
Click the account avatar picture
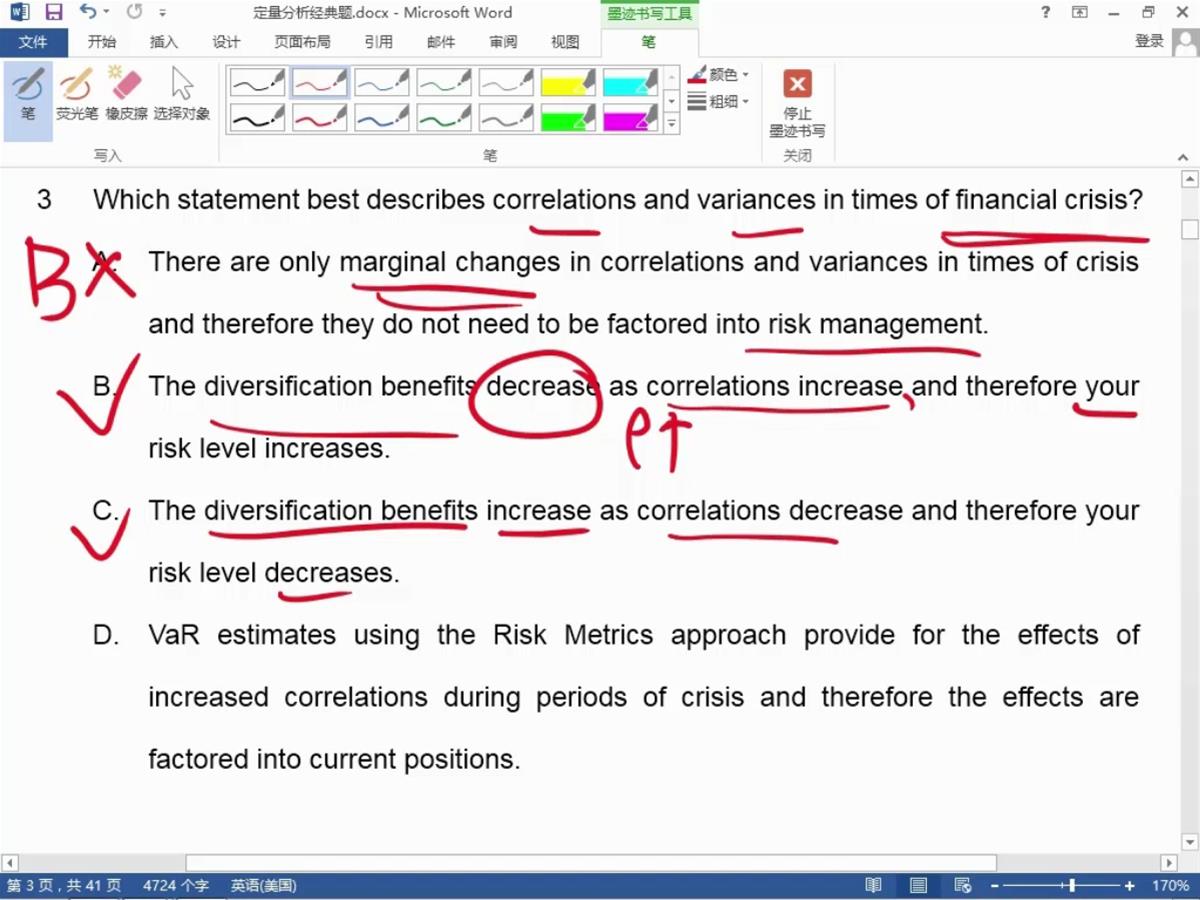(x=1186, y=42)
